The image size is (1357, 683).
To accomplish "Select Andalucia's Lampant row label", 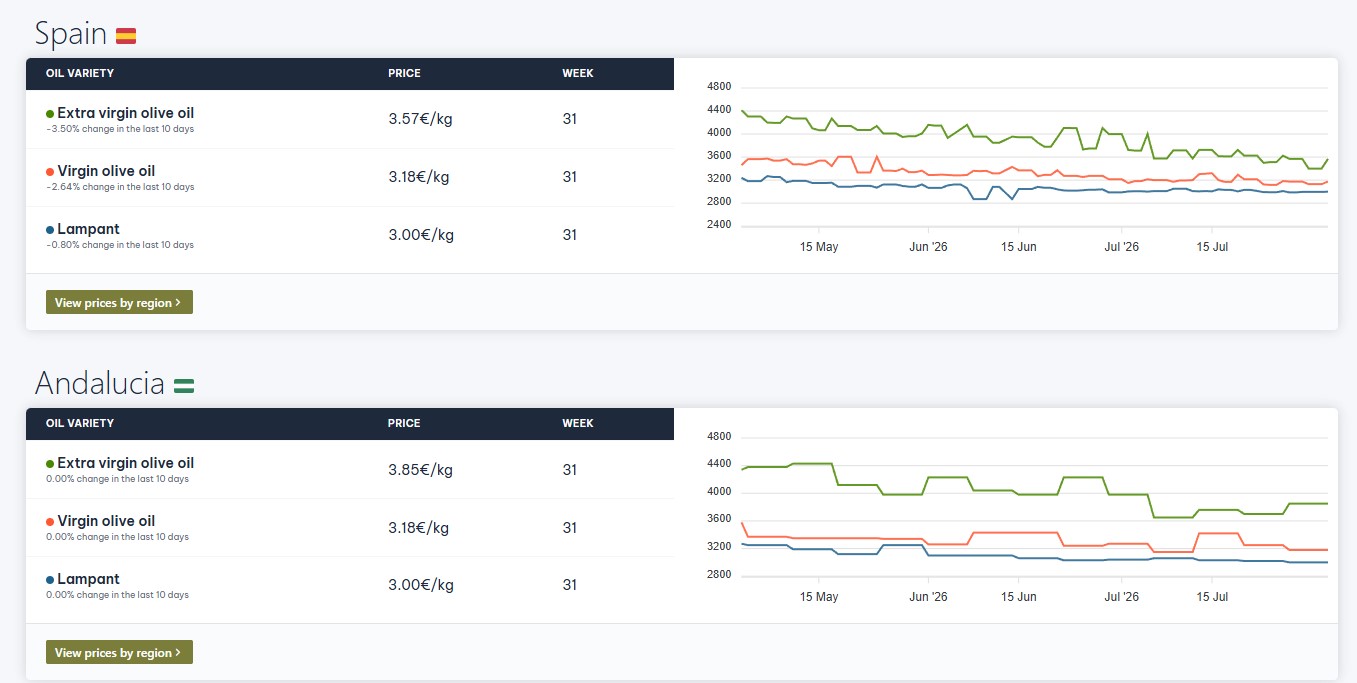I will [x=88, y=579].
